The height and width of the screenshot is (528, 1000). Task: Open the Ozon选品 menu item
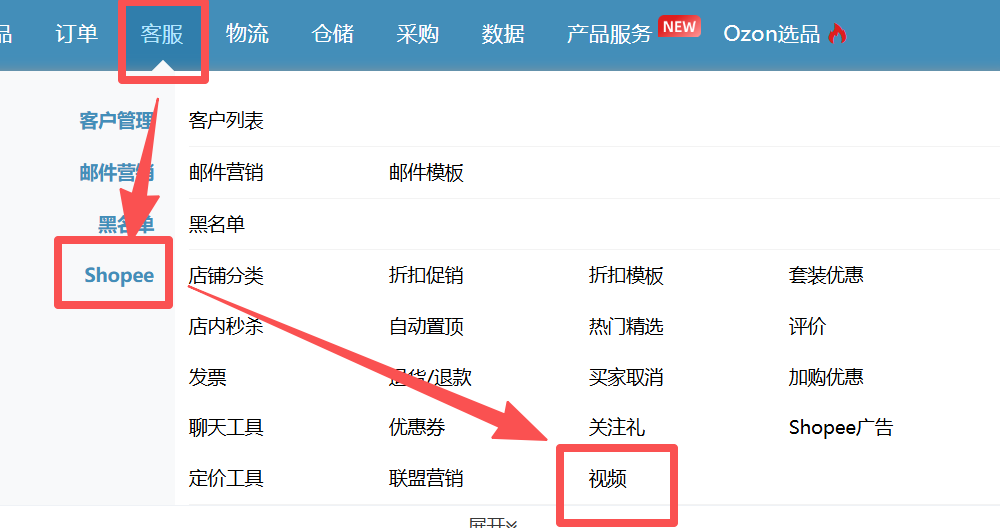[772, 34]
